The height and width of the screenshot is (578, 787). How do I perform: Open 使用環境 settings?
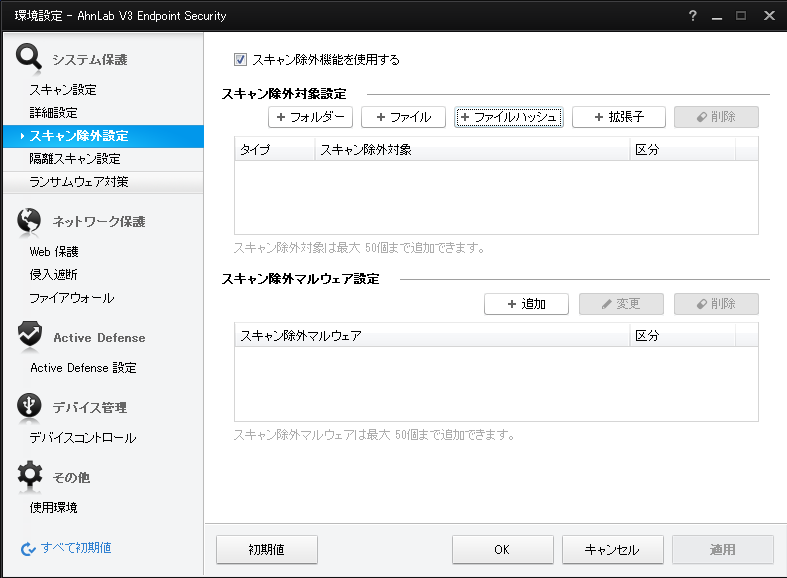tap(53, 507)
